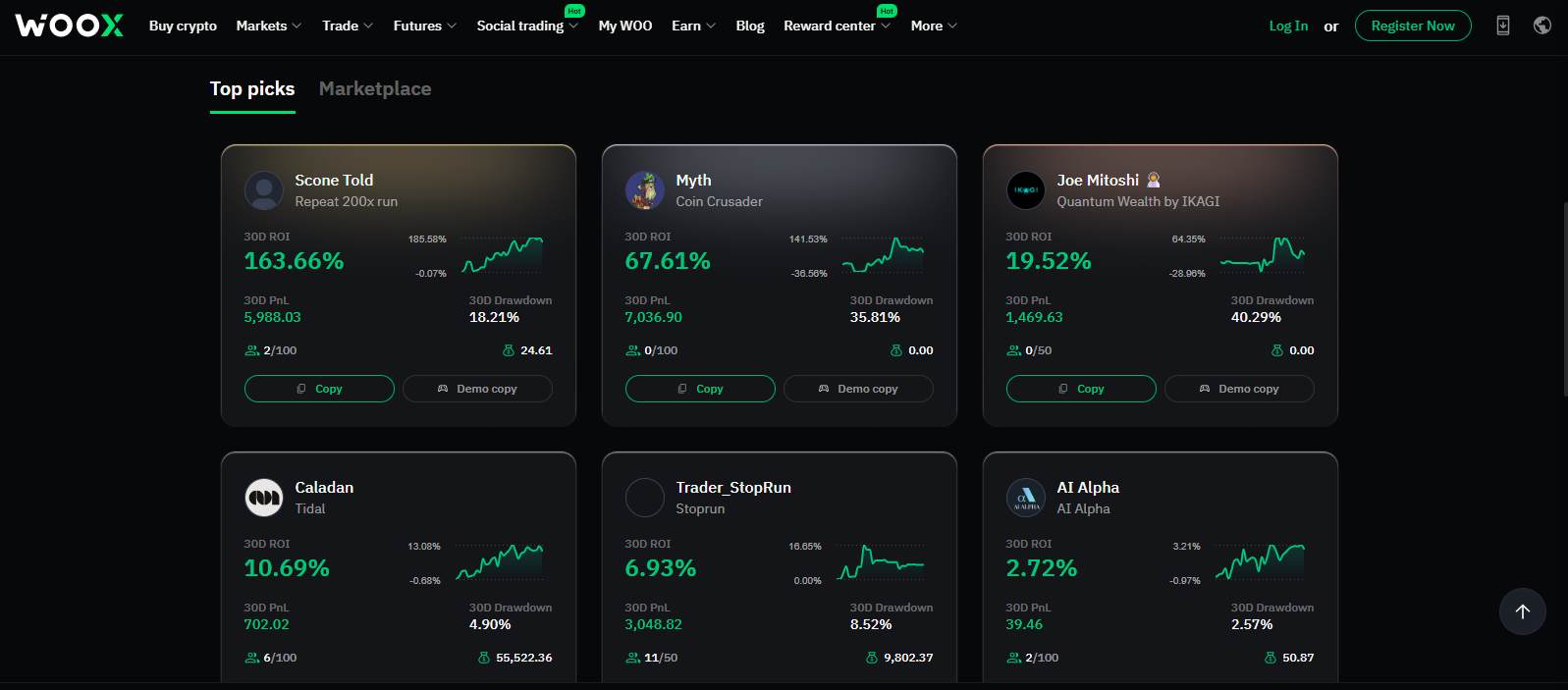Viewport: 1568px width, 690px height.
Task: Click the 10.69% ROI value
Action: click(x=287, y=568)
